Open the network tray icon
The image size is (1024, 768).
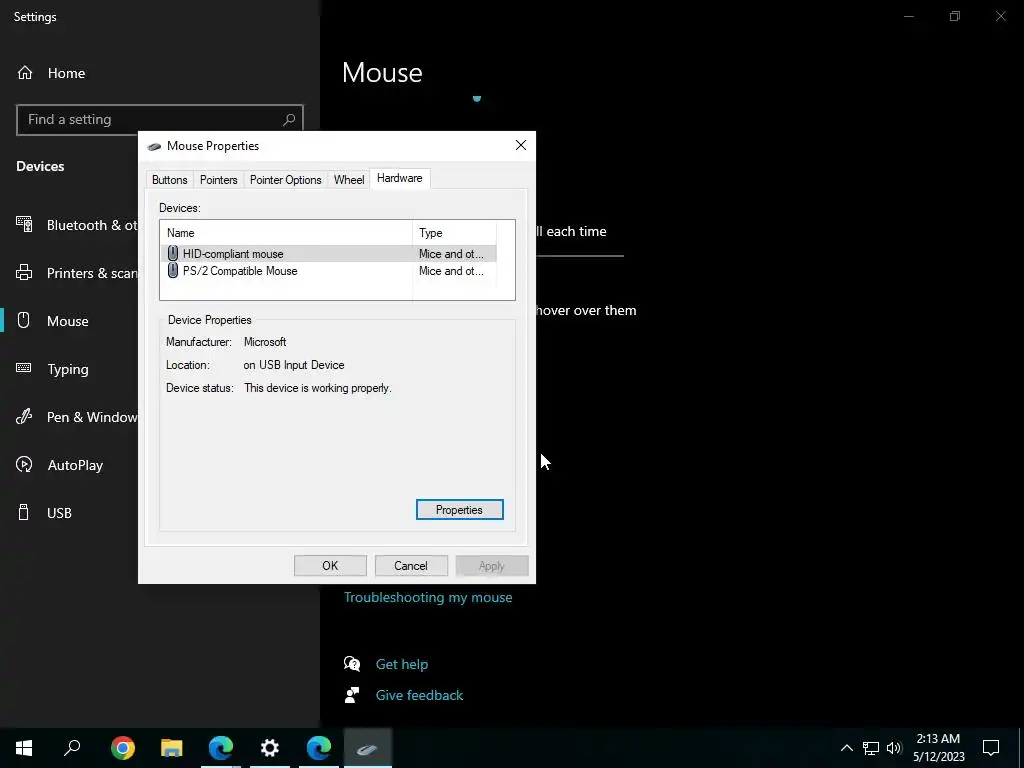pos(871,748)
